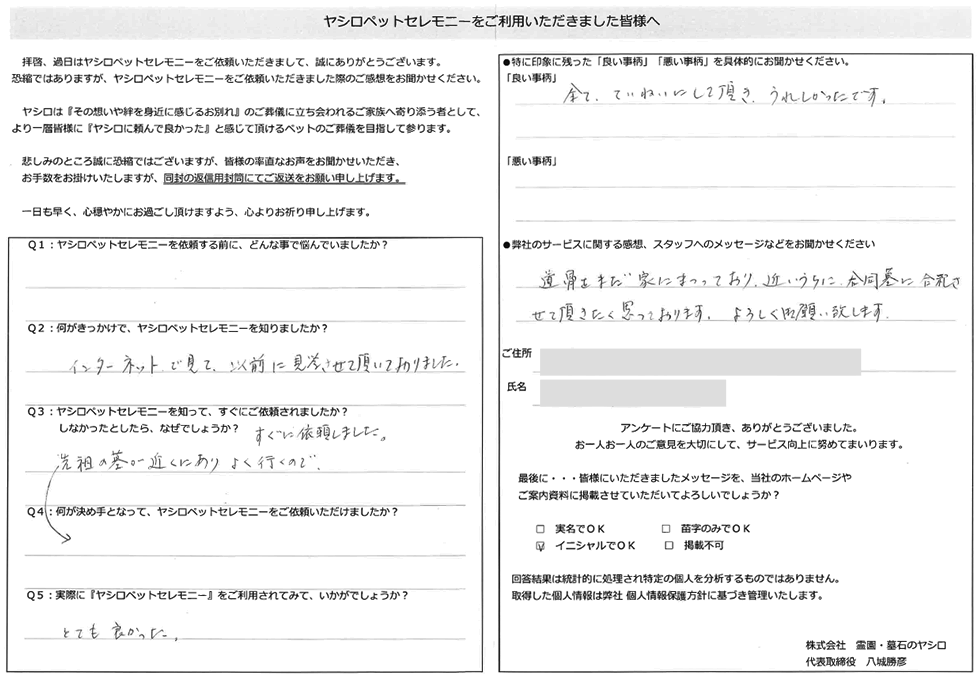Select the 掲載不可 checkbox
The height and width of the screenshot is (674, 980).
[668, 546]
